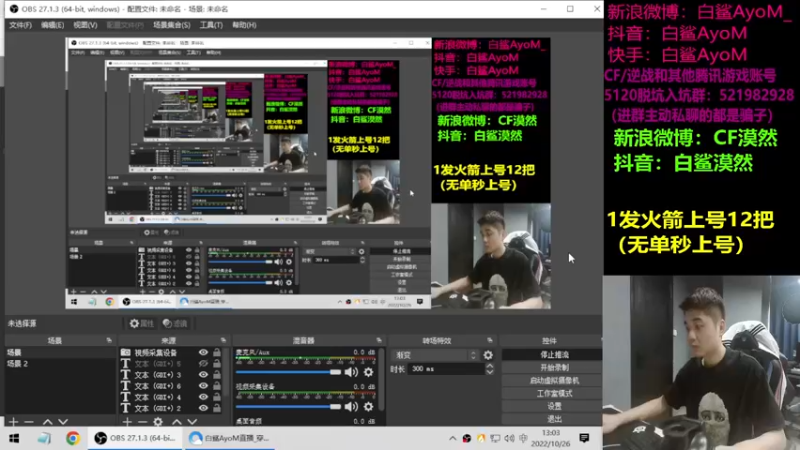Mute the 视频采集设备 audio channel
The image size is (800, 450).
click(351, 407)
